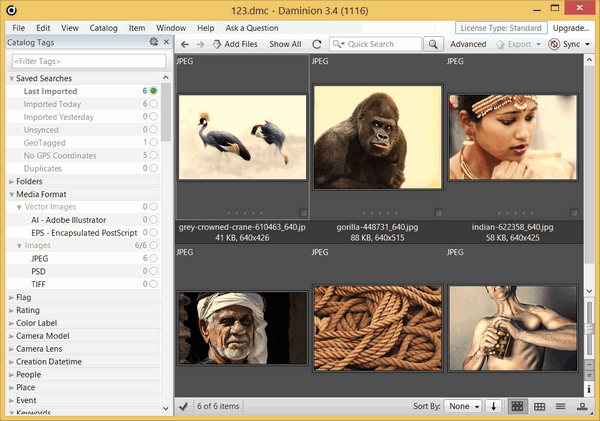Image resolution: width=600 pixels, height=421 pixels.
Task: Toggle the No GPS Coordinates radio circle
Action: coord(153,155)
